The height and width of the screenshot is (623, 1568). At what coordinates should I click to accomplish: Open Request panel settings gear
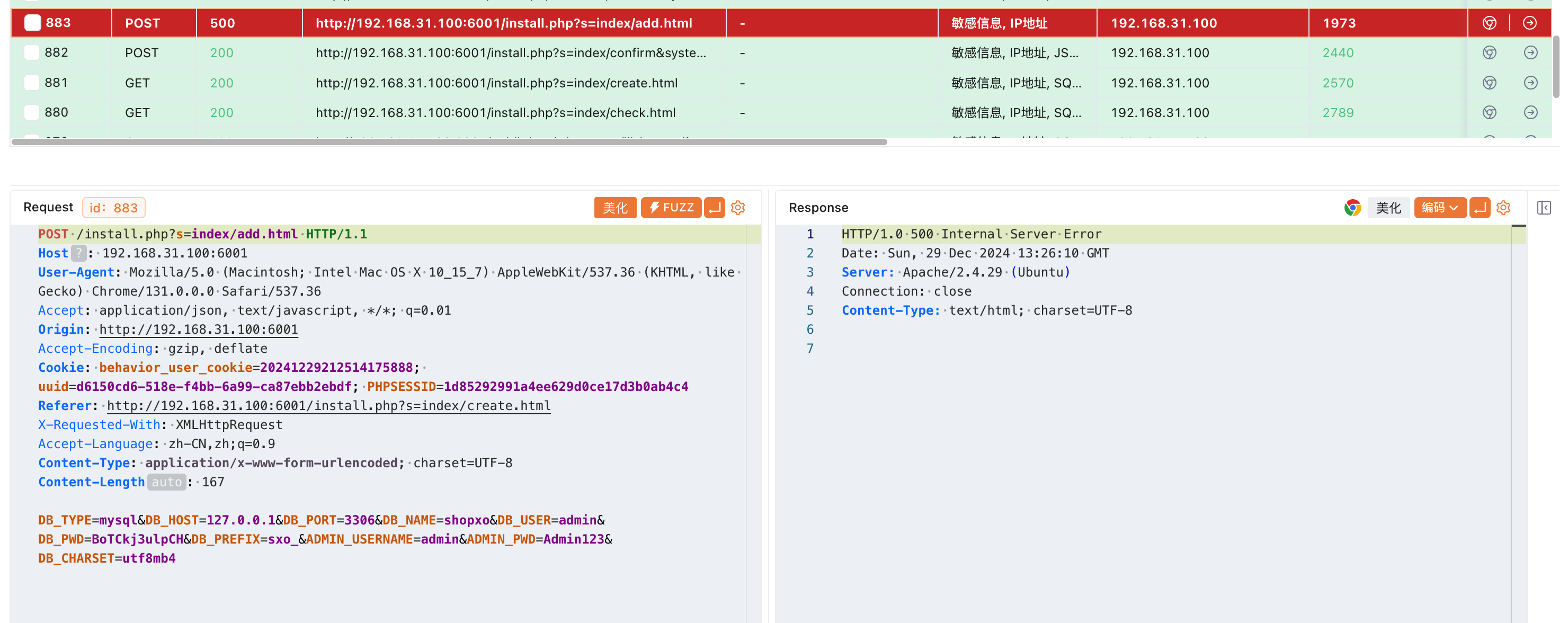[738, 208]
